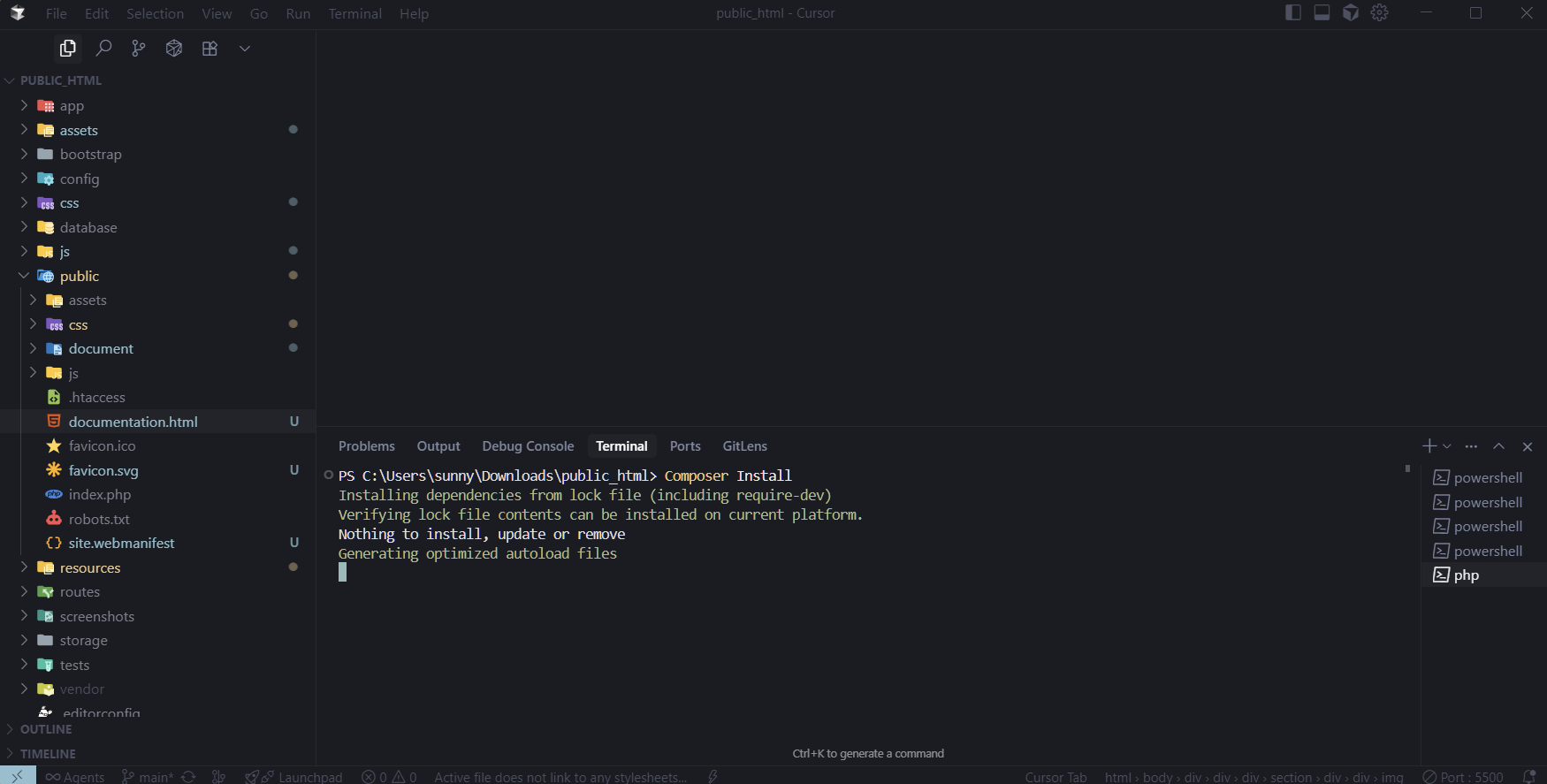Collapse the public folder
This screenshot has width=1547, height=784.
point(80,276)
